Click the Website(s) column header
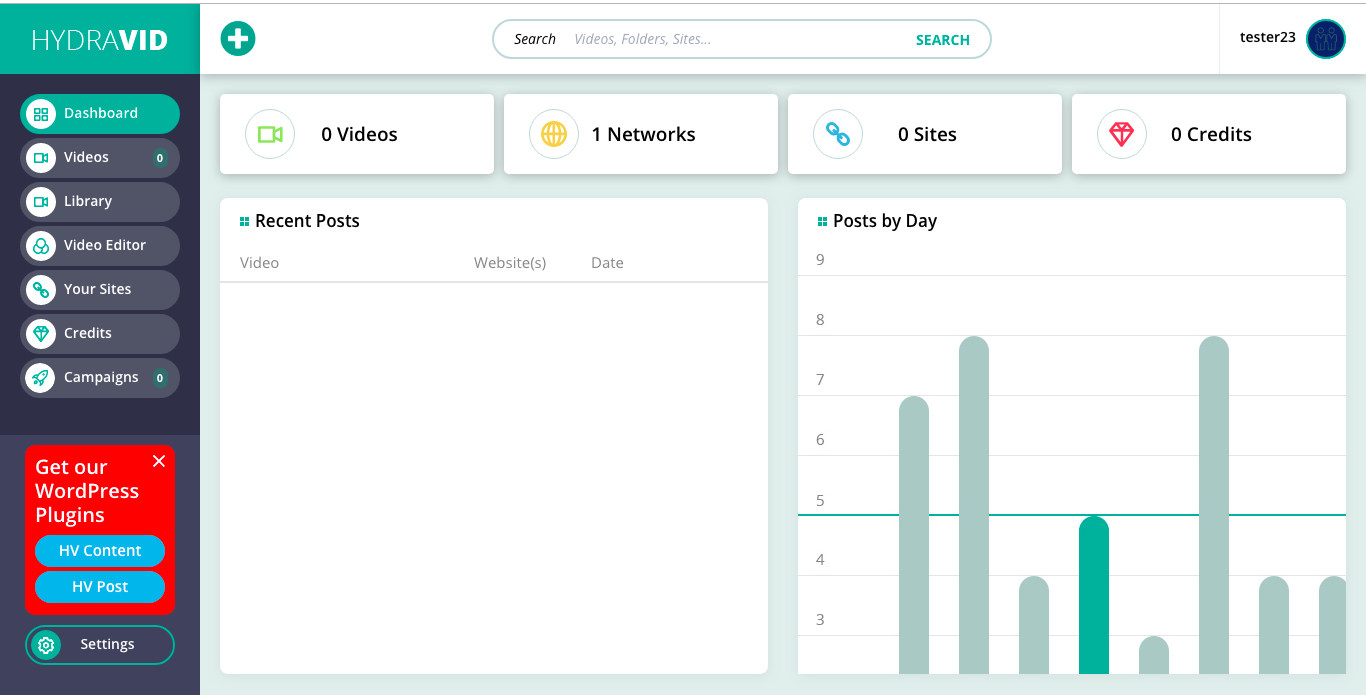Screen dimensions: 1366x695 (510, 263)
